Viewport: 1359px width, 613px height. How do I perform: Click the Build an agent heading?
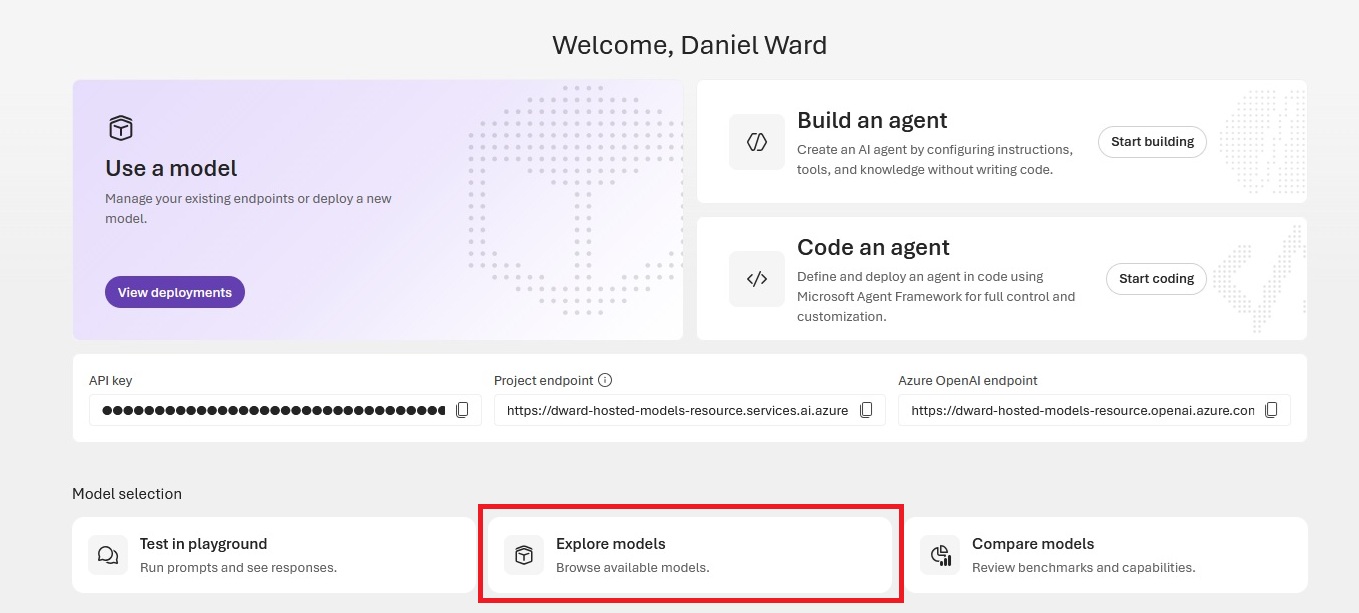coord(872,120)
